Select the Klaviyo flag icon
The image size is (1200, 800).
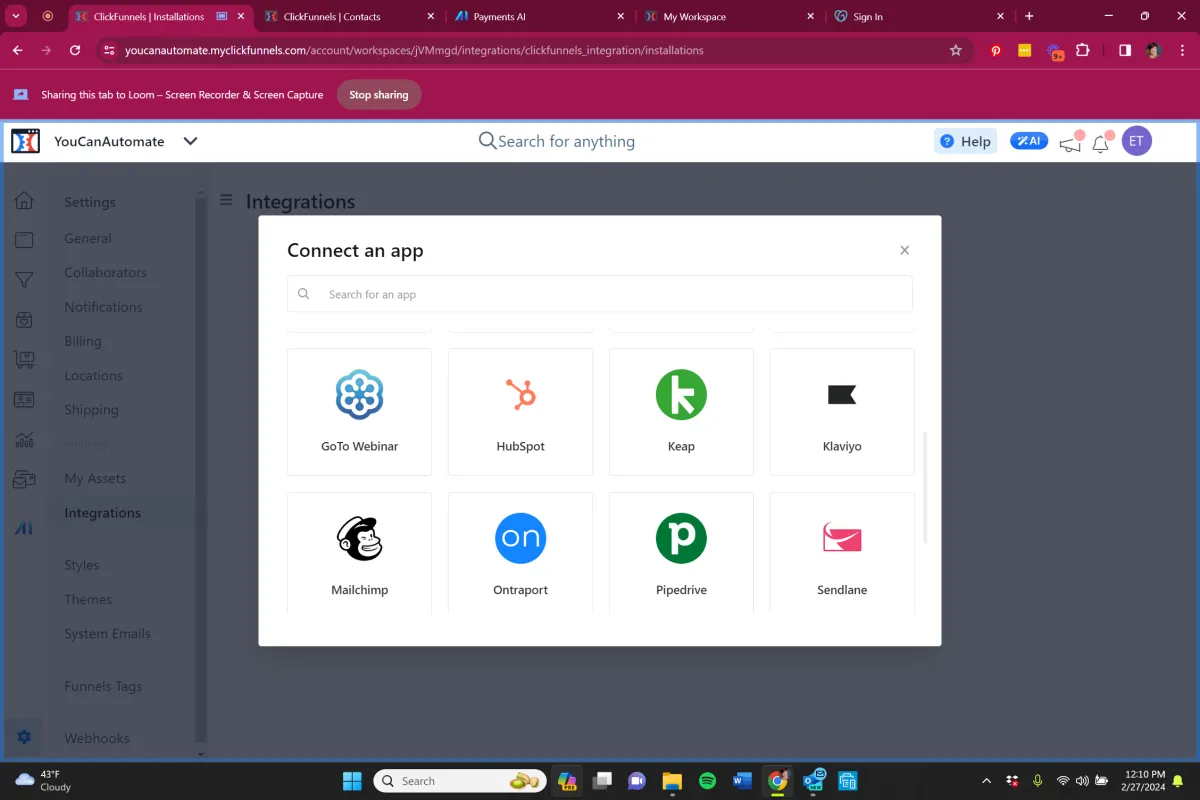coord(842,394)
